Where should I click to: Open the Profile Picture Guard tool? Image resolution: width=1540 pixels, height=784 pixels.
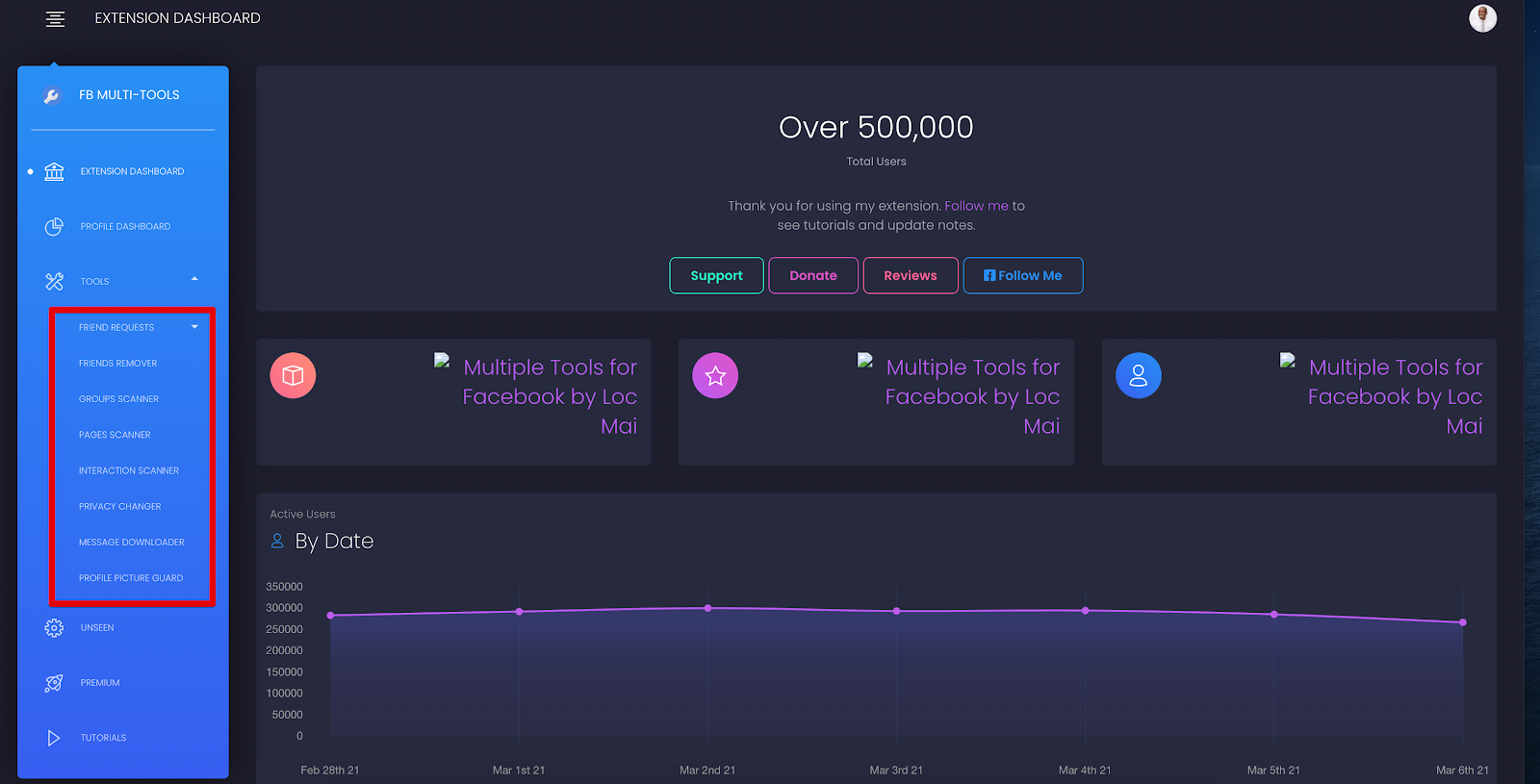pyautogui.click(x=131, y=578)
